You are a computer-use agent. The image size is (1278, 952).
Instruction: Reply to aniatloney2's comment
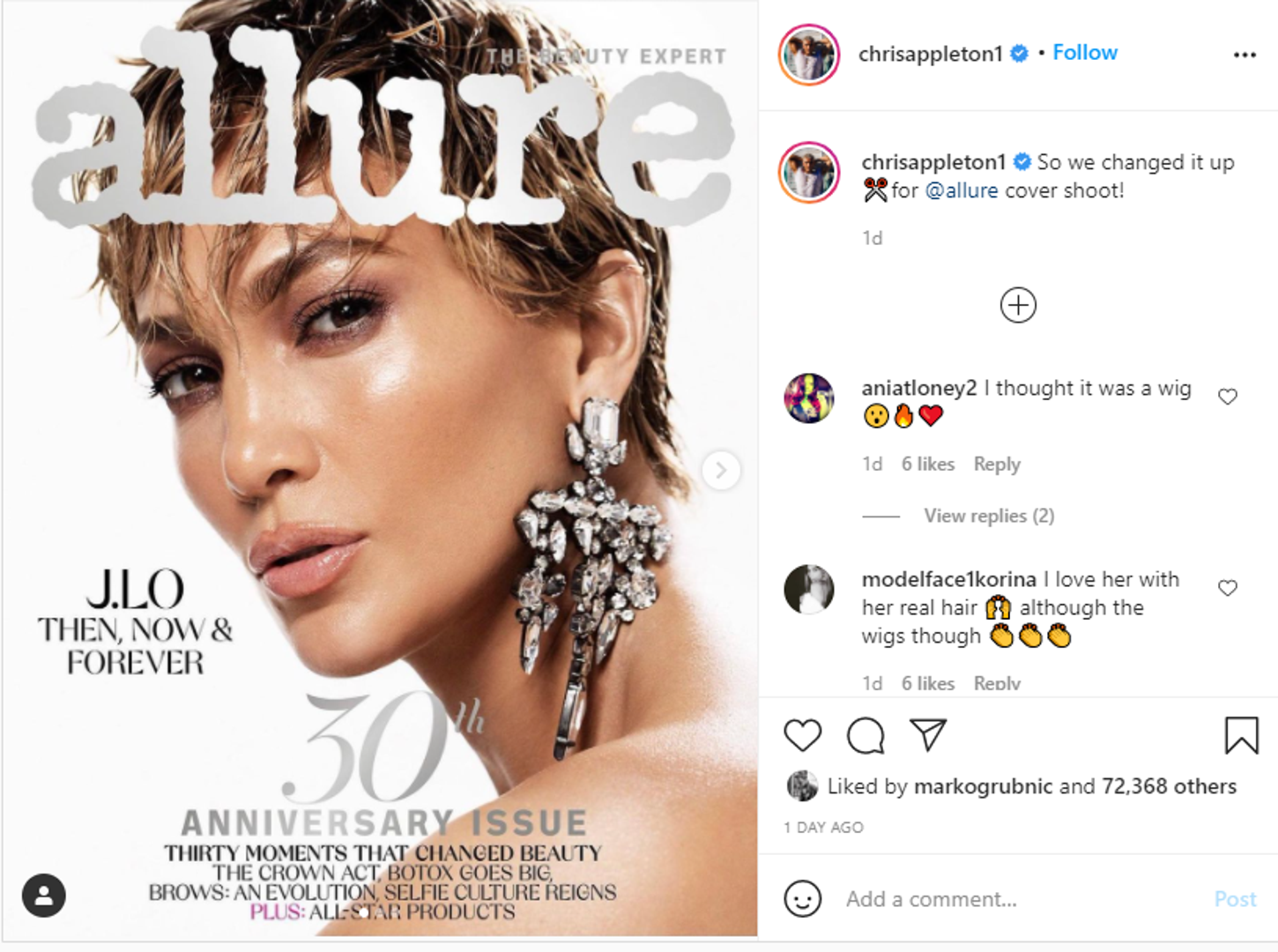pos(997,465)
